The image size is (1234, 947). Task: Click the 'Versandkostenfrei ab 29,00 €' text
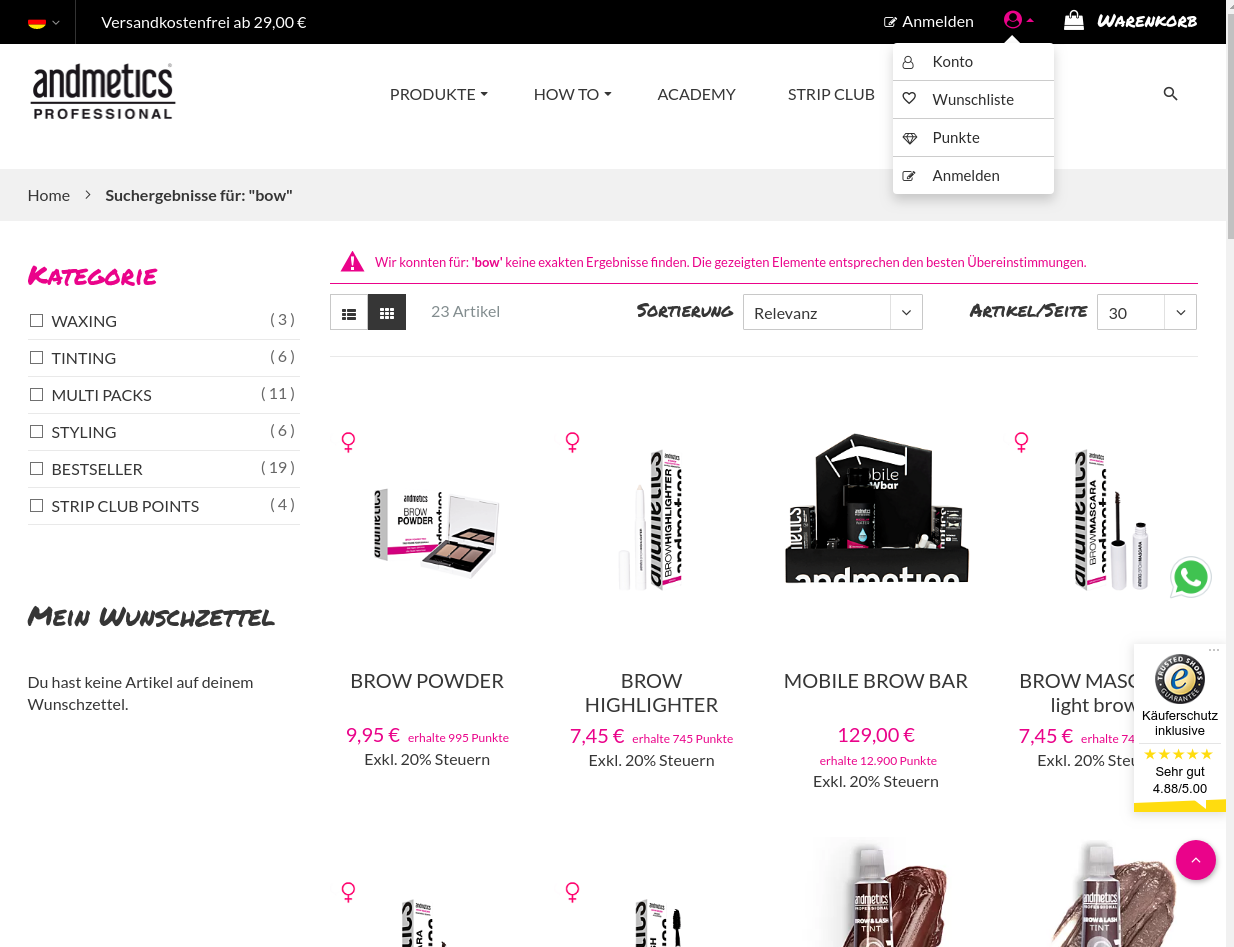(x=204, y=22)
